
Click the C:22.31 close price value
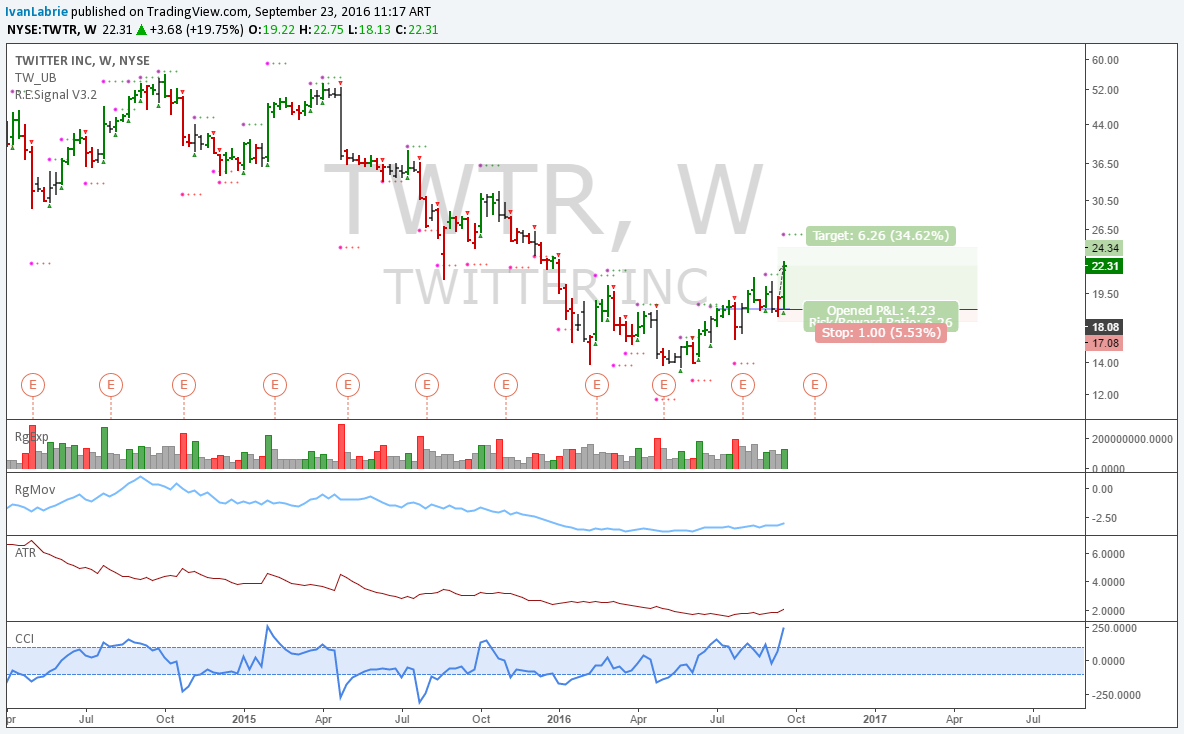click(x=417, y=29)
